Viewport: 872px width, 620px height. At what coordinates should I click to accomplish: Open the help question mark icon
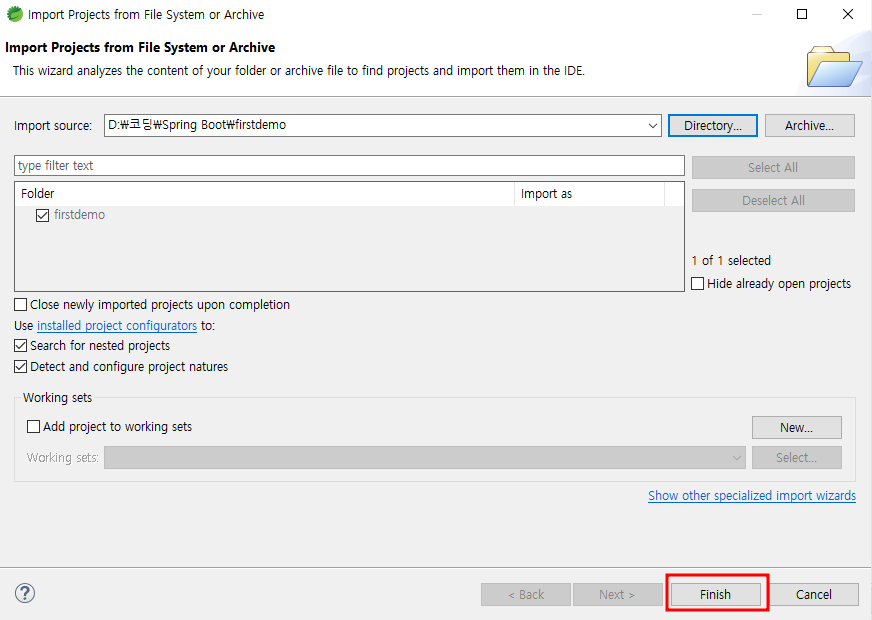(x=25, y=593)
